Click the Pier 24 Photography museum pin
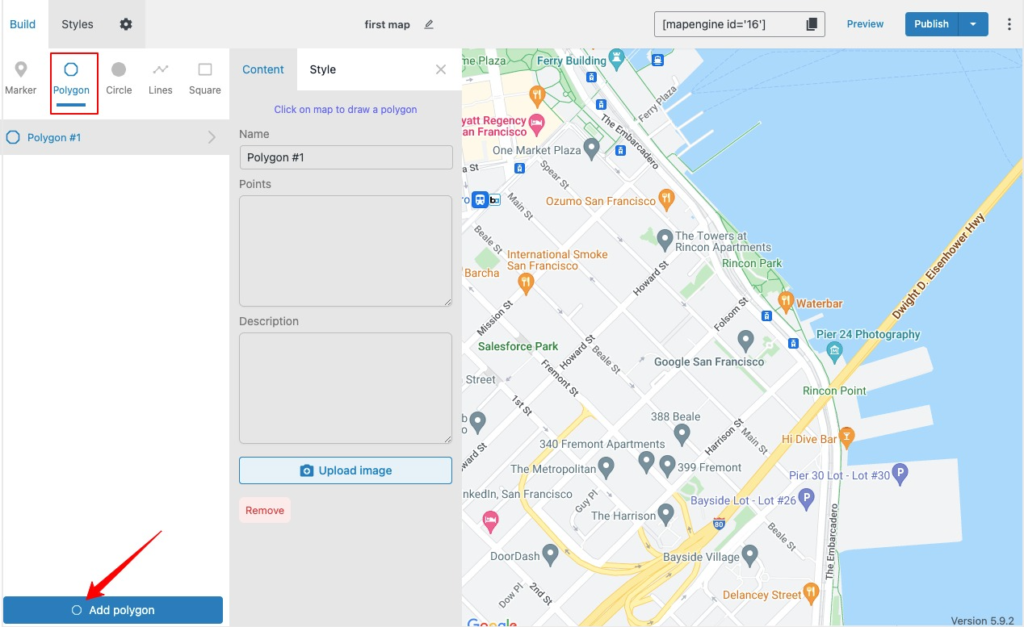 [x=834, y=351]
